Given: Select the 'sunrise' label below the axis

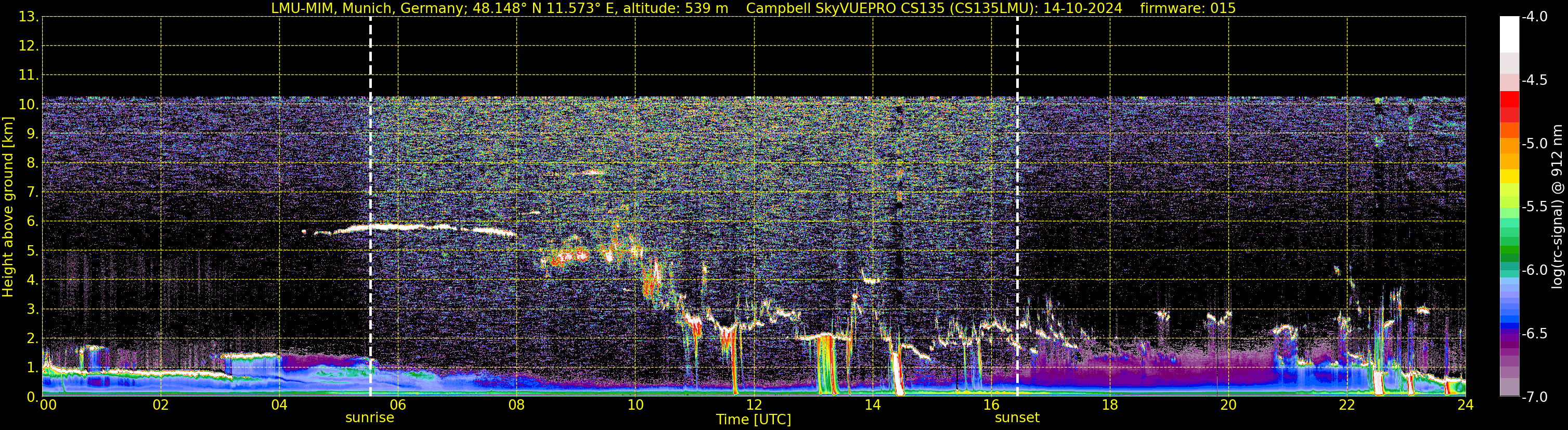Looking at the screenshot, I should click(369, 418).
